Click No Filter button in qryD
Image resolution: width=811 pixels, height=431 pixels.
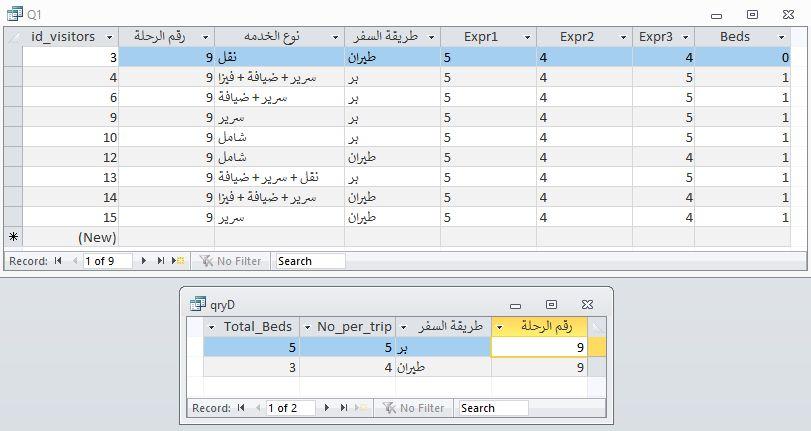[x=414, y=408]
